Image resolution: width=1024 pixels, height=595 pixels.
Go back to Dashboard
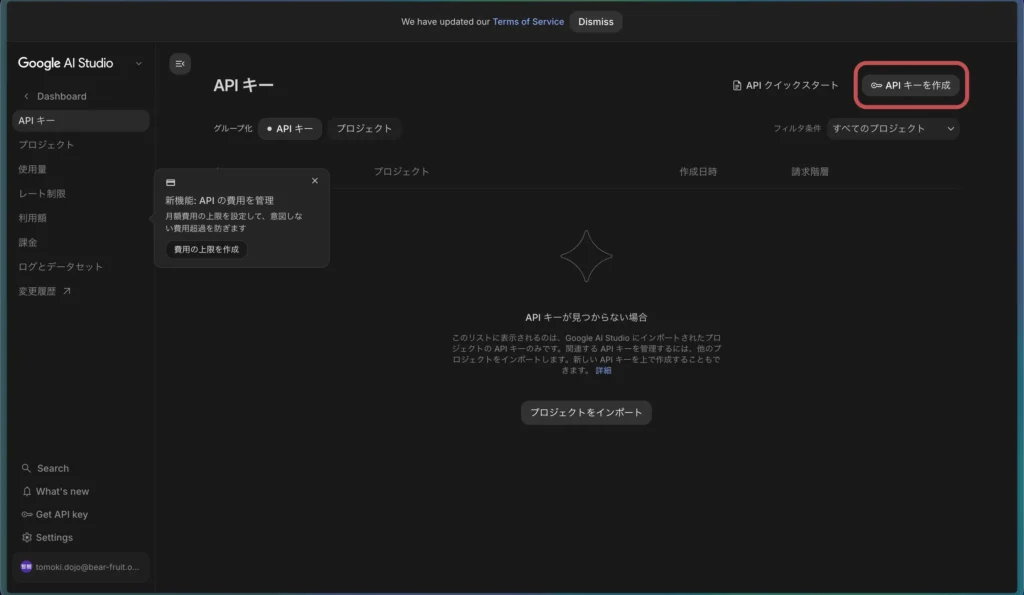[x=61, y=96]
